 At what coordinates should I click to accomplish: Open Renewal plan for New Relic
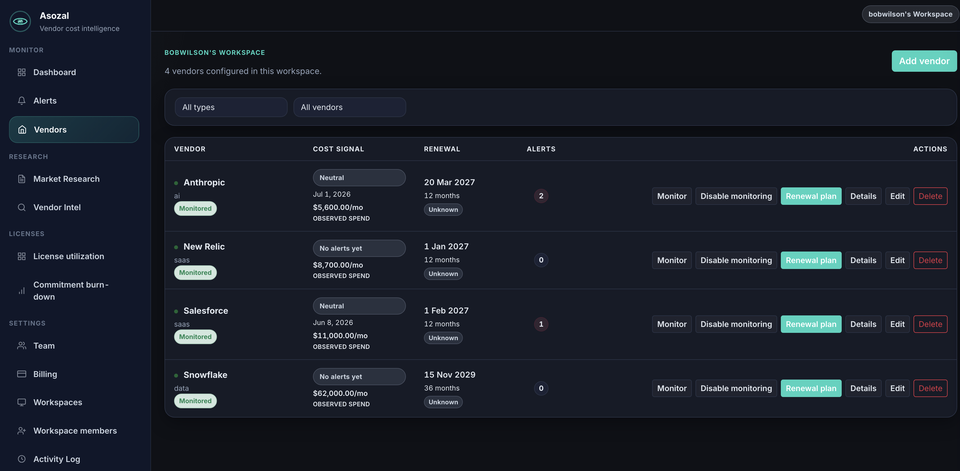[811, 260]
